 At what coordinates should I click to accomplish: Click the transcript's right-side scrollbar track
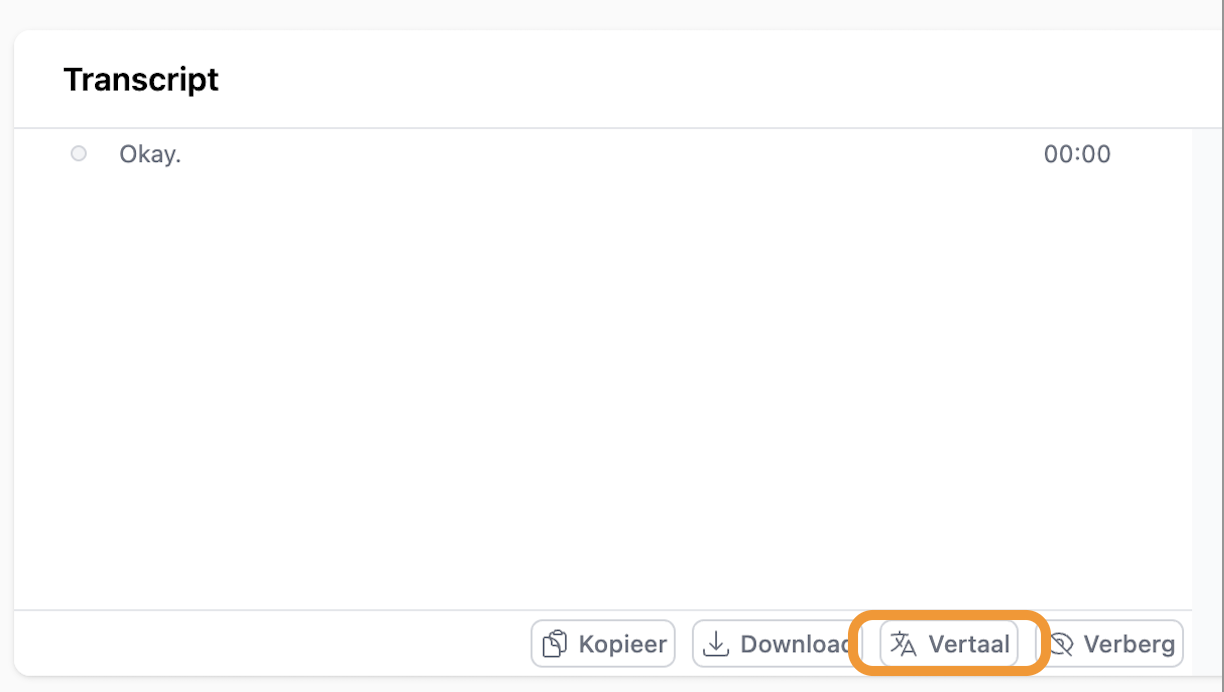click(1207, 370)
